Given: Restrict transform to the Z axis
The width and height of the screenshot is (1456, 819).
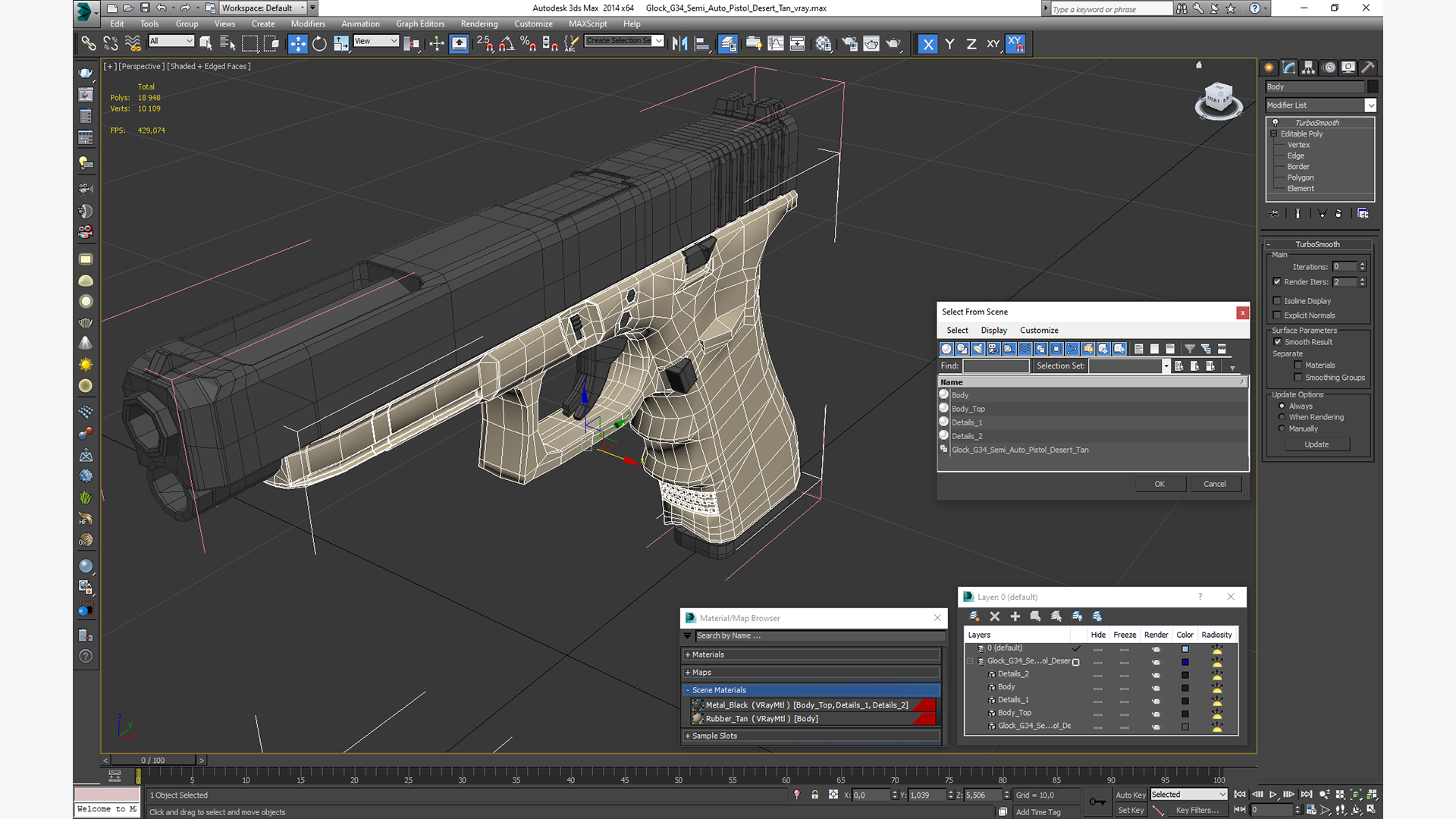Looking at the screenshot, I should [x=971, y=44].
